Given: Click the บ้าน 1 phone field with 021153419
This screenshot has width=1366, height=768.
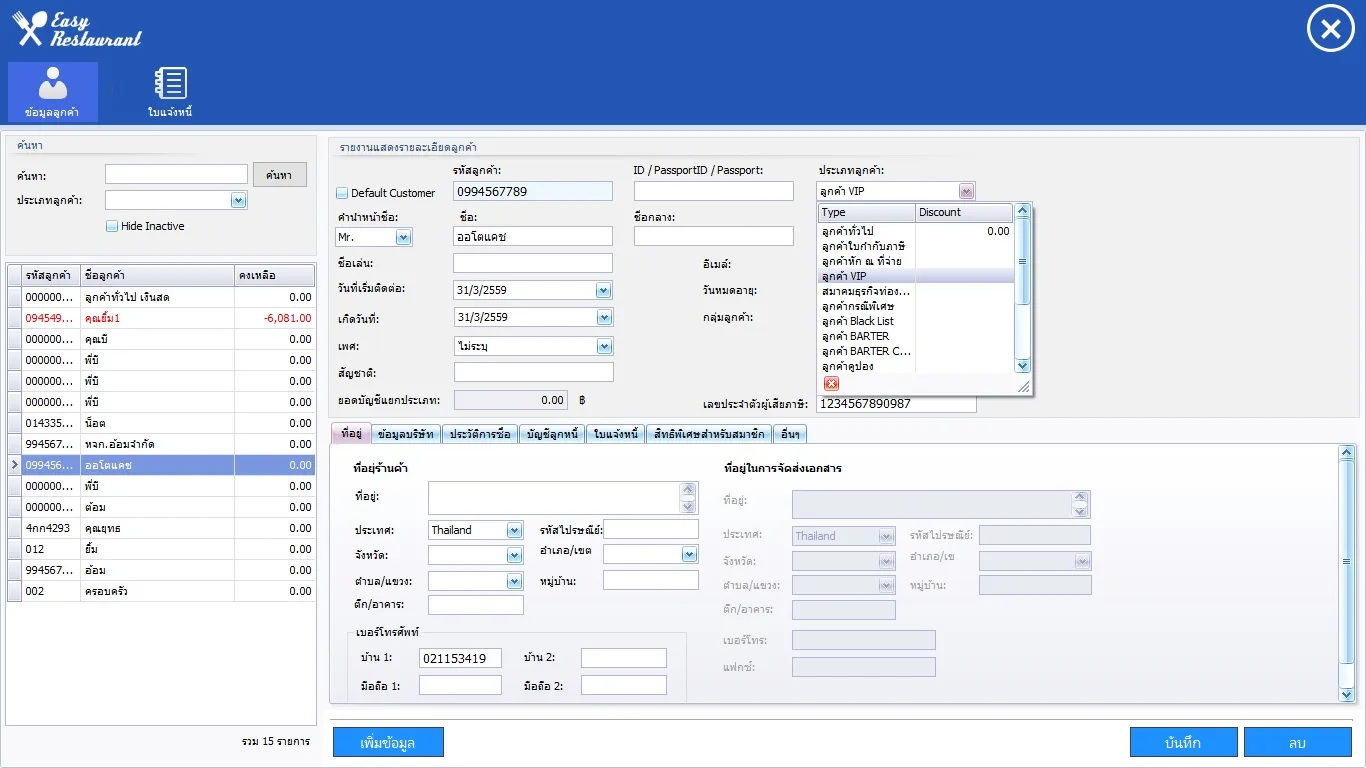Looking at the screenshot, I should pyautogui.click(x=460, y=658).
